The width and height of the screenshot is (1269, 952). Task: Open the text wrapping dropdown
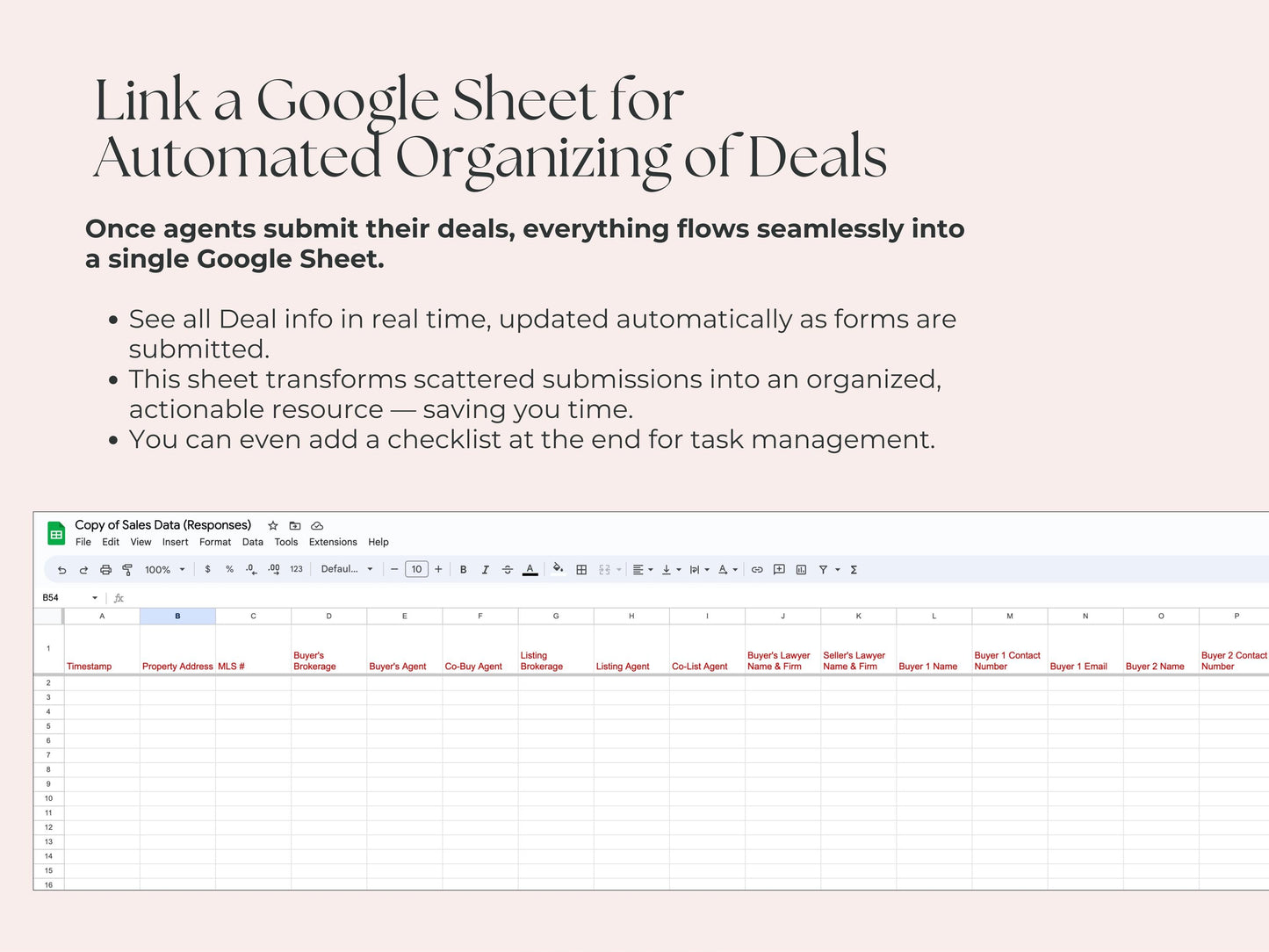coord(699,570)
